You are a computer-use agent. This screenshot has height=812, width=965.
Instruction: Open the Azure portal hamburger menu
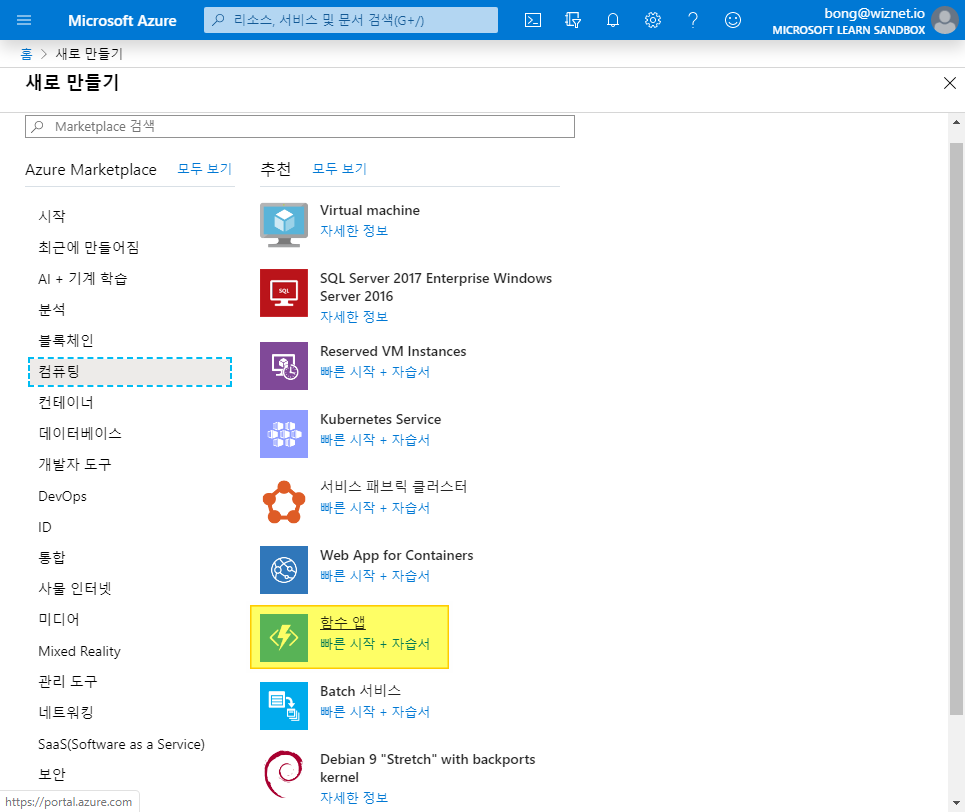click(x=24, y=20)
